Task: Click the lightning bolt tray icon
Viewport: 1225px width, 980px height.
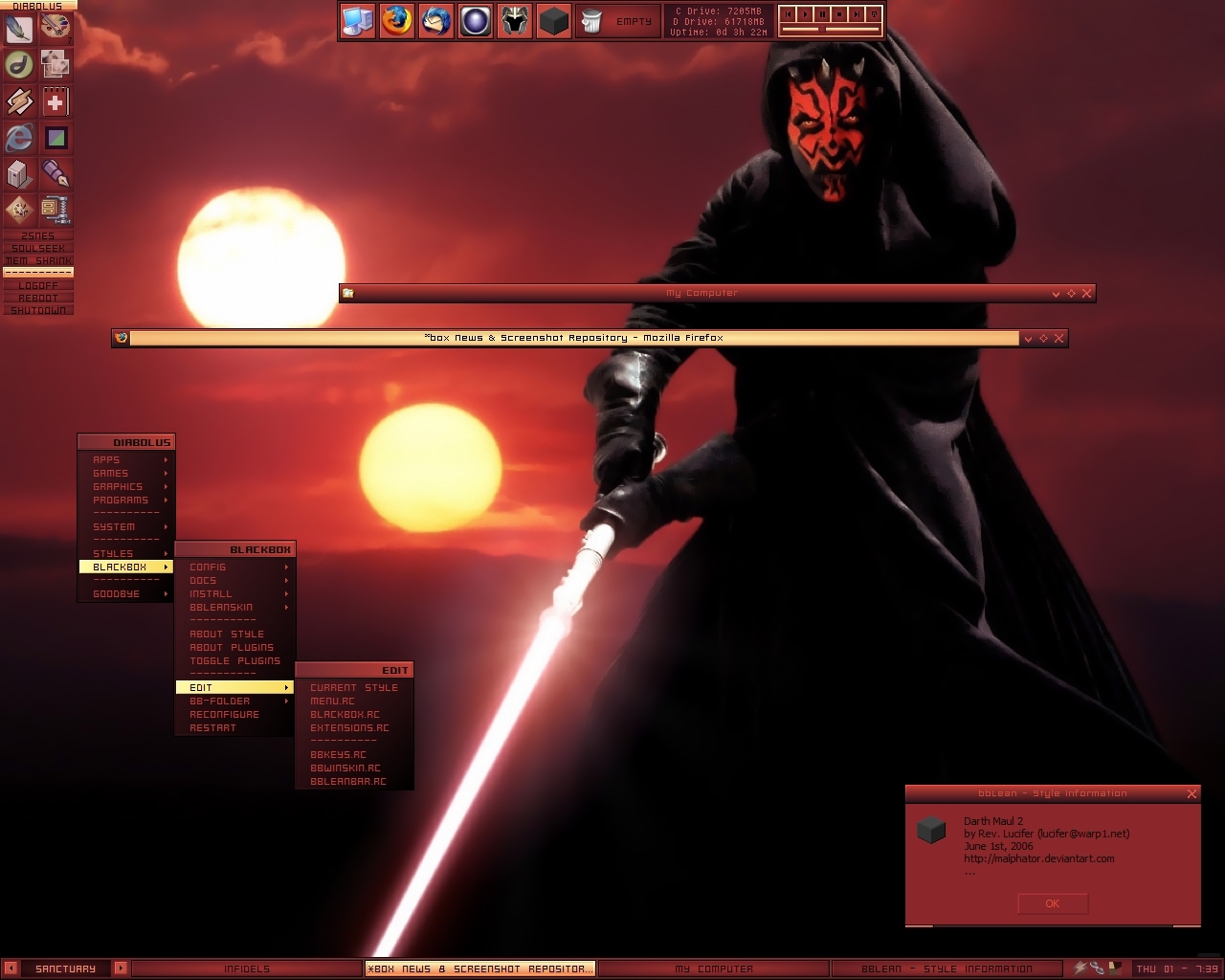Action: click(1080, 968)
